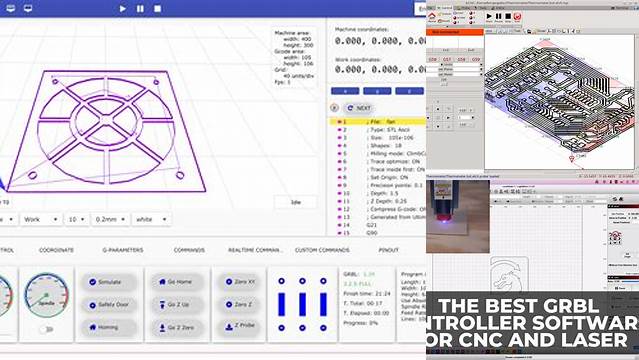639x360 pixels.
Task: Click the Homing button
Action: (x=109, y=327)
